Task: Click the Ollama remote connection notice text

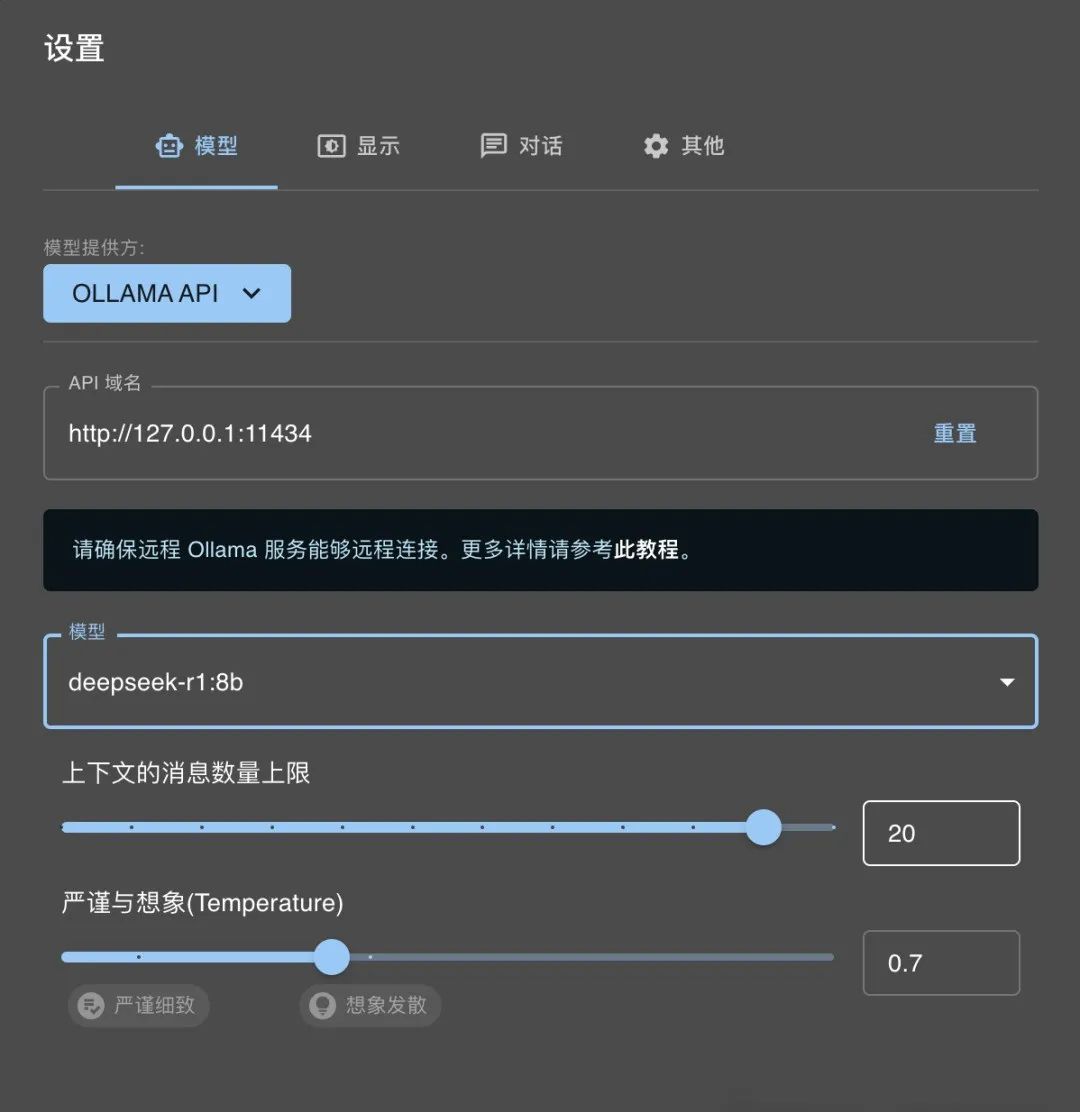Action: [x=382, y=550]
